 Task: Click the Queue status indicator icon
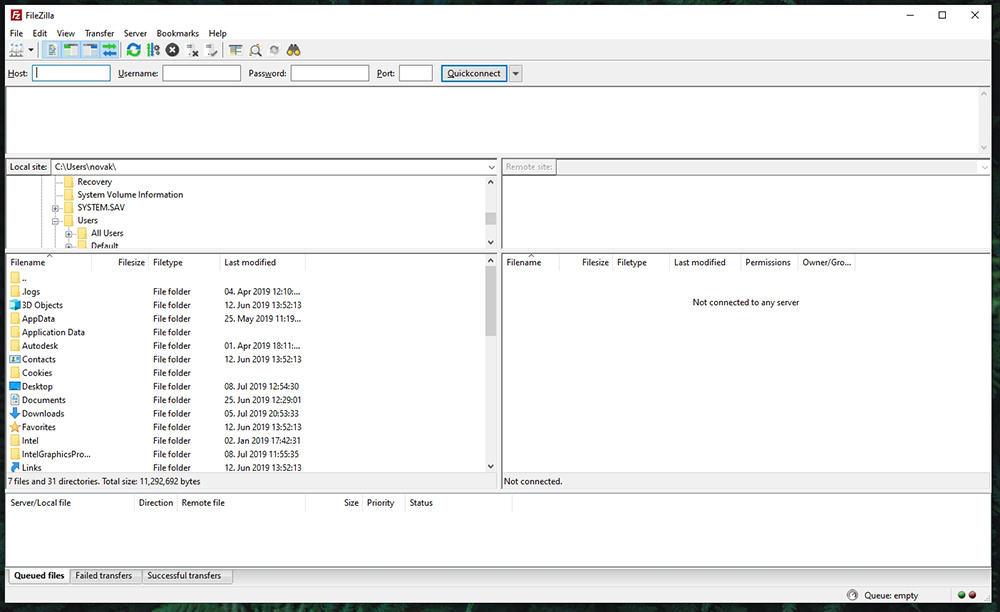pyautogui.click(x=852, y=595)
